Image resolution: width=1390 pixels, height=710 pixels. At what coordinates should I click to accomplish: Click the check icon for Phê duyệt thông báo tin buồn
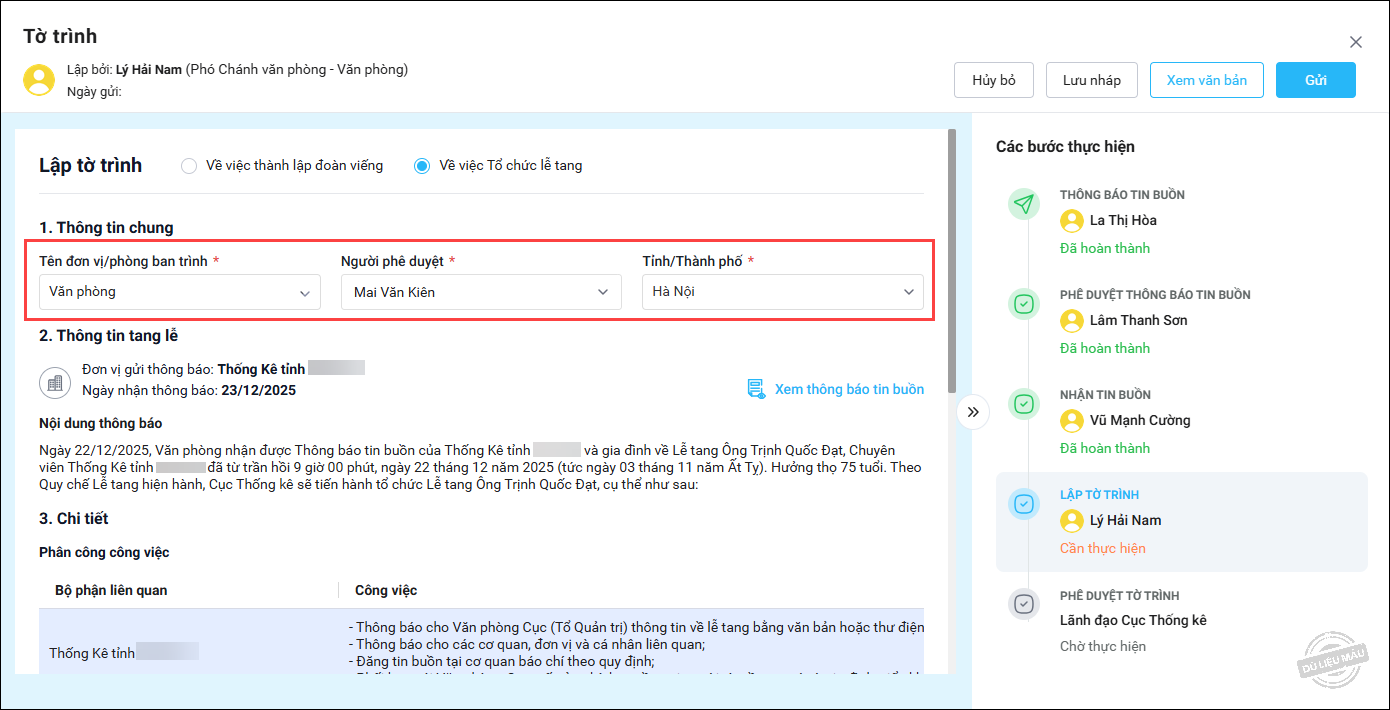(1023, 304)
